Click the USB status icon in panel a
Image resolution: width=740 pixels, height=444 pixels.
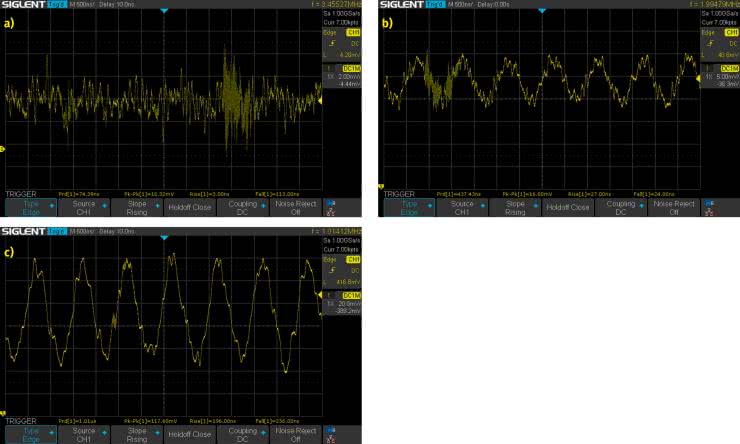tap(332, 203)
